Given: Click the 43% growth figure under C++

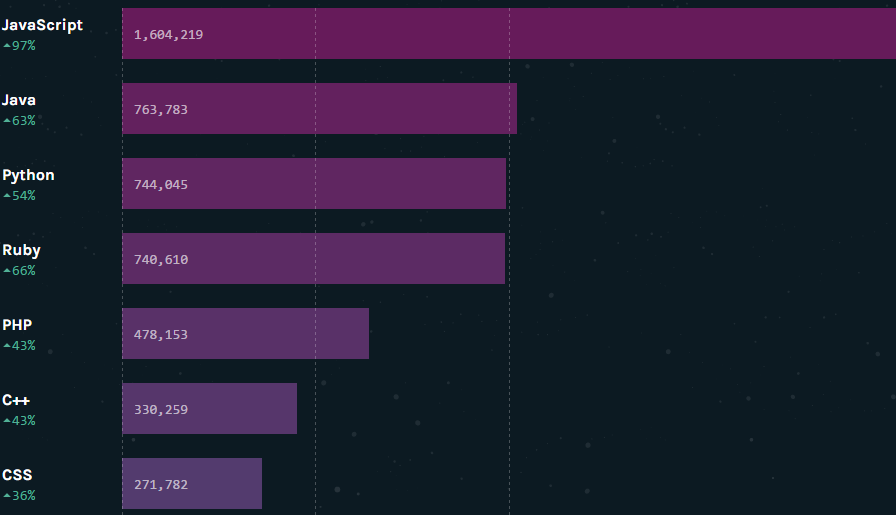Looking at the screenshot, I should [x=23, y=420].
